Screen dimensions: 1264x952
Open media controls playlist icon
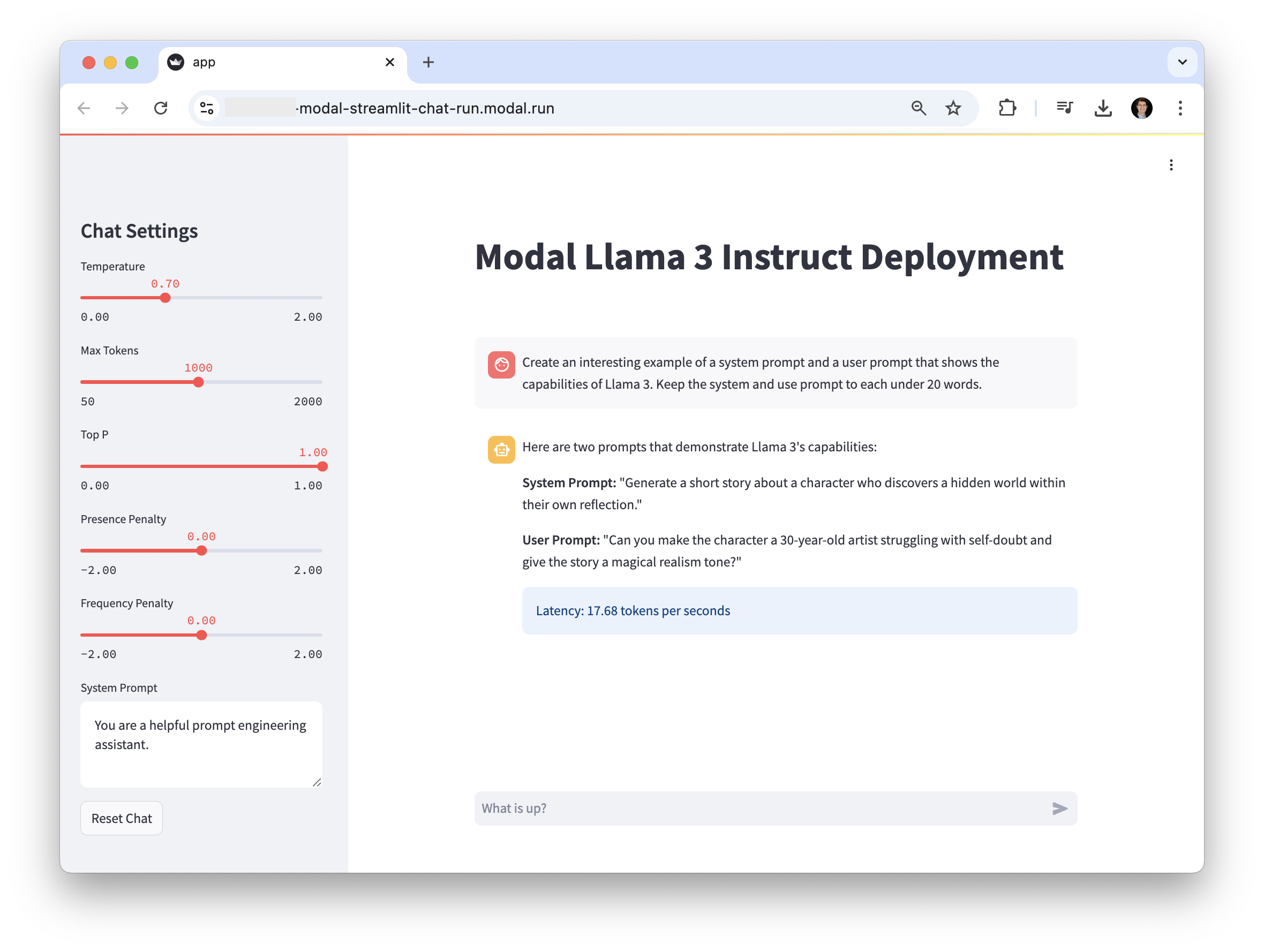[x=1064, y=108]
